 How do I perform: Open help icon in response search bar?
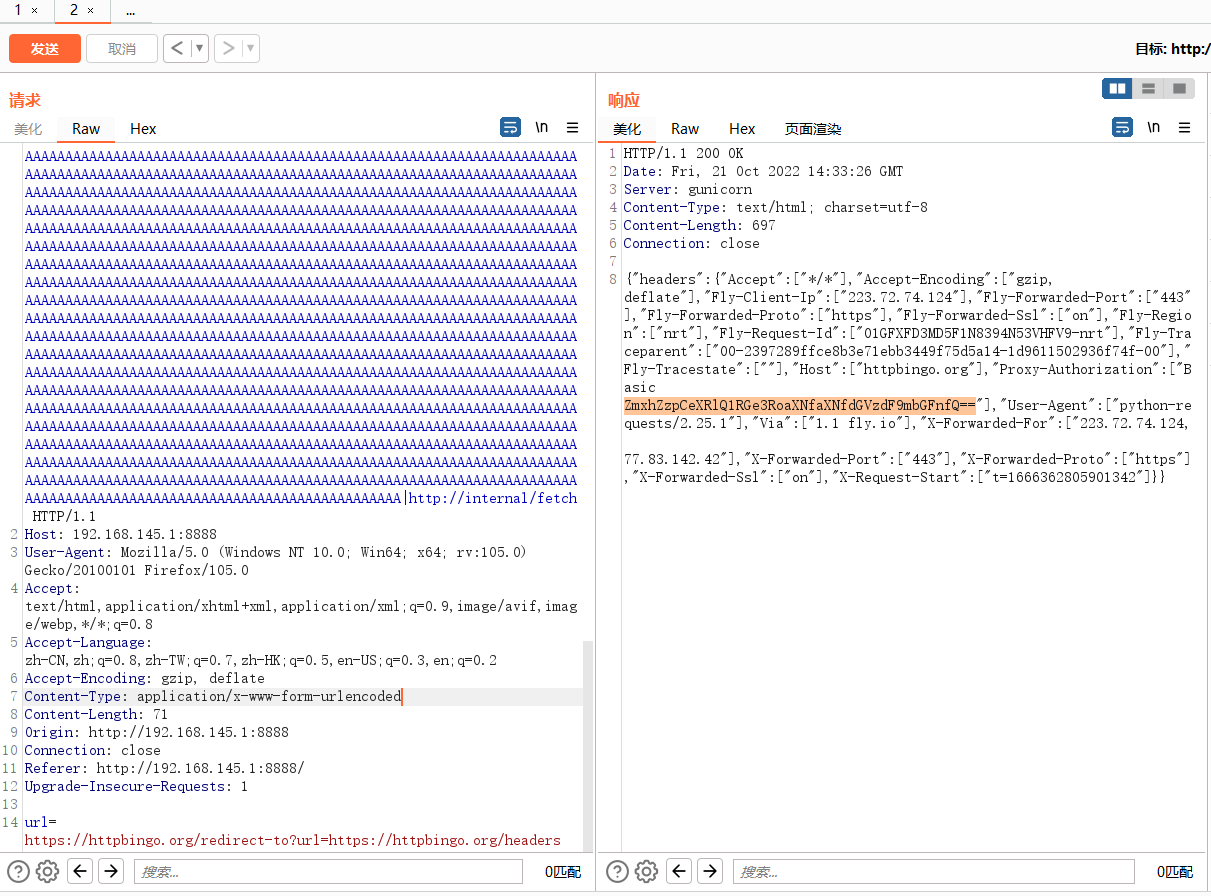[x=617, y=871]
